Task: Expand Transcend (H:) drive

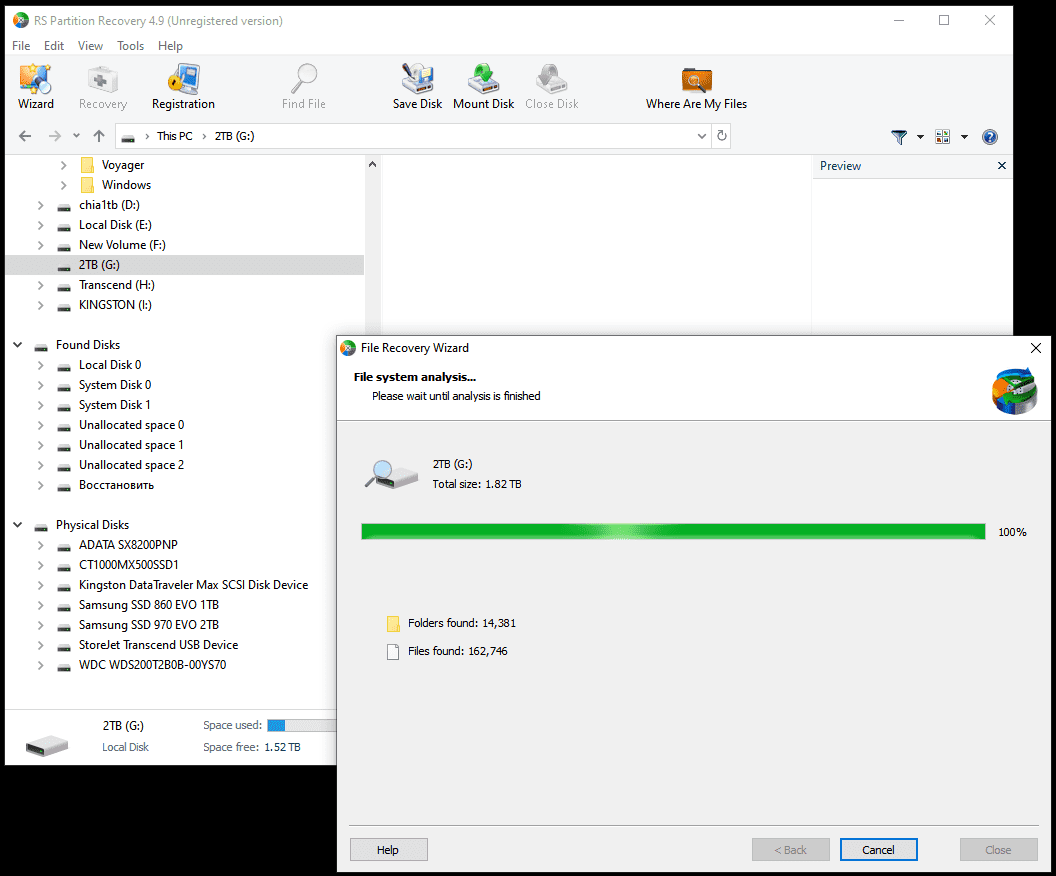Action: pyautogui.click(x=40, y=285)
